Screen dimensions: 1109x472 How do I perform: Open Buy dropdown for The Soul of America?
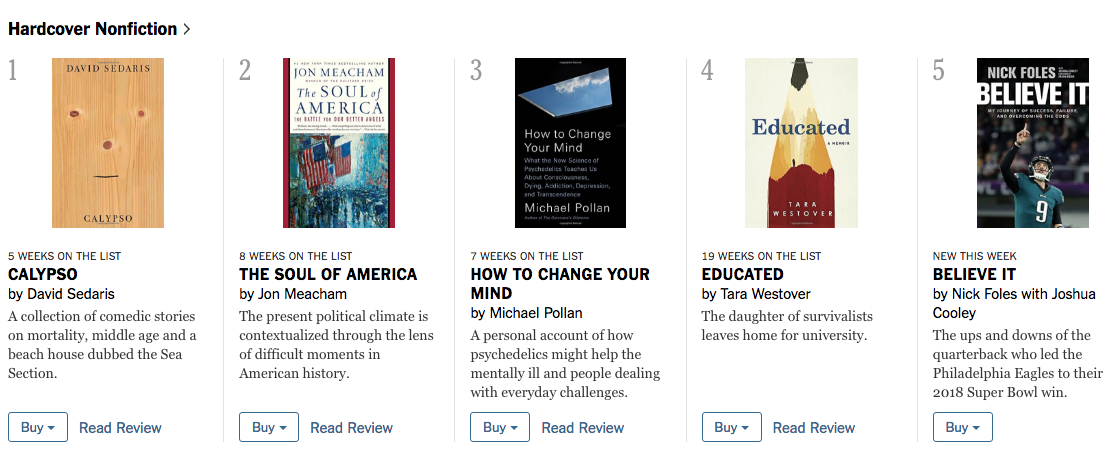269,427
